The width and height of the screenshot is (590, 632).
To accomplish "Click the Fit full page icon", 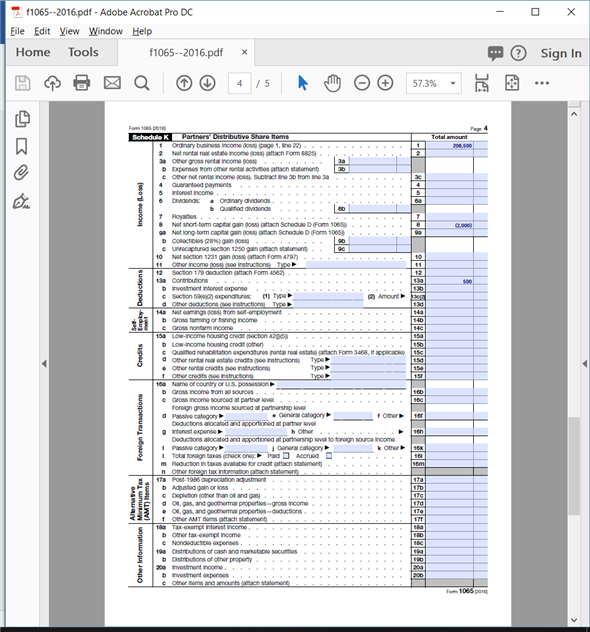I will (512, 83).
